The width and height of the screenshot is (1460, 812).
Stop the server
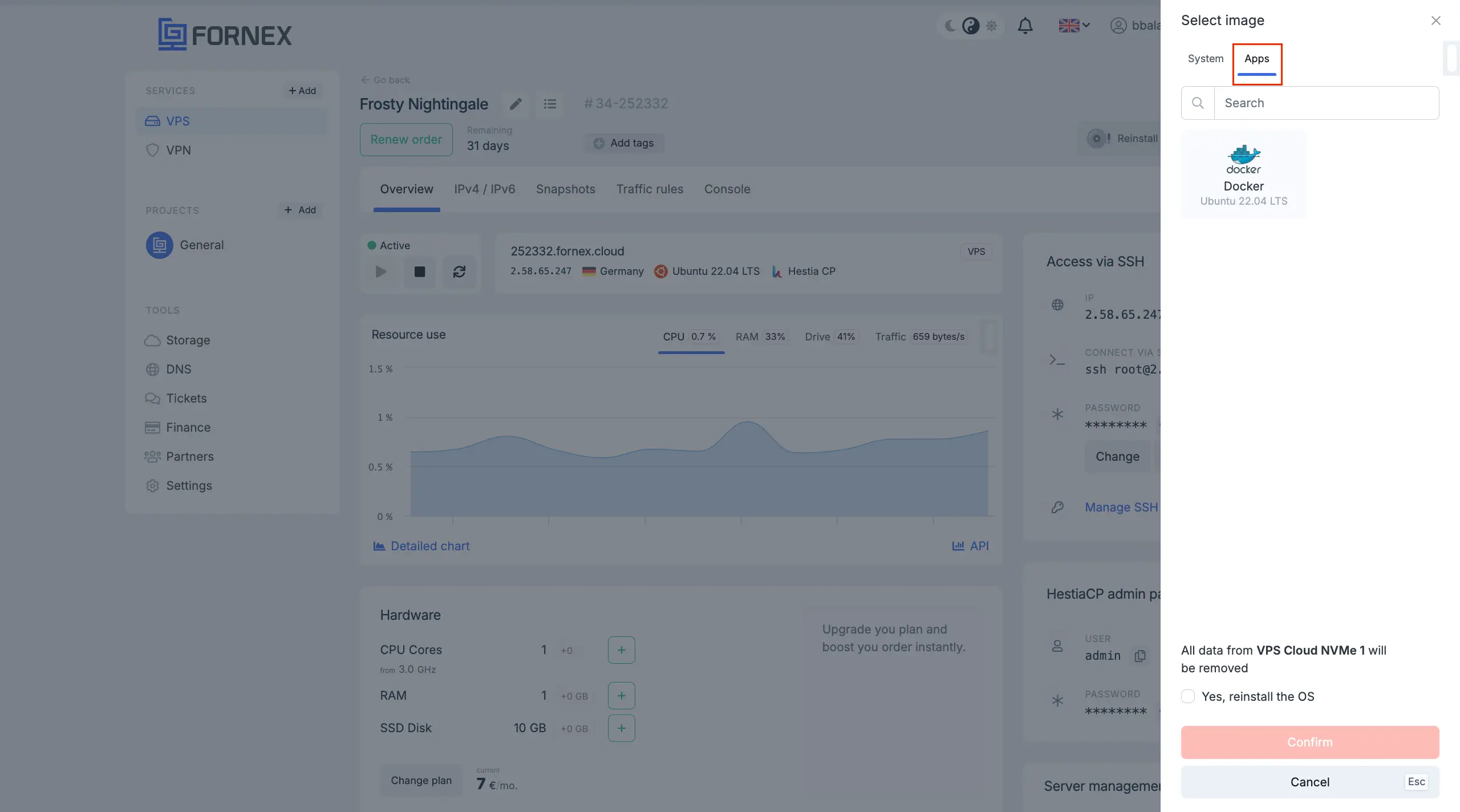tap(420, 271)
